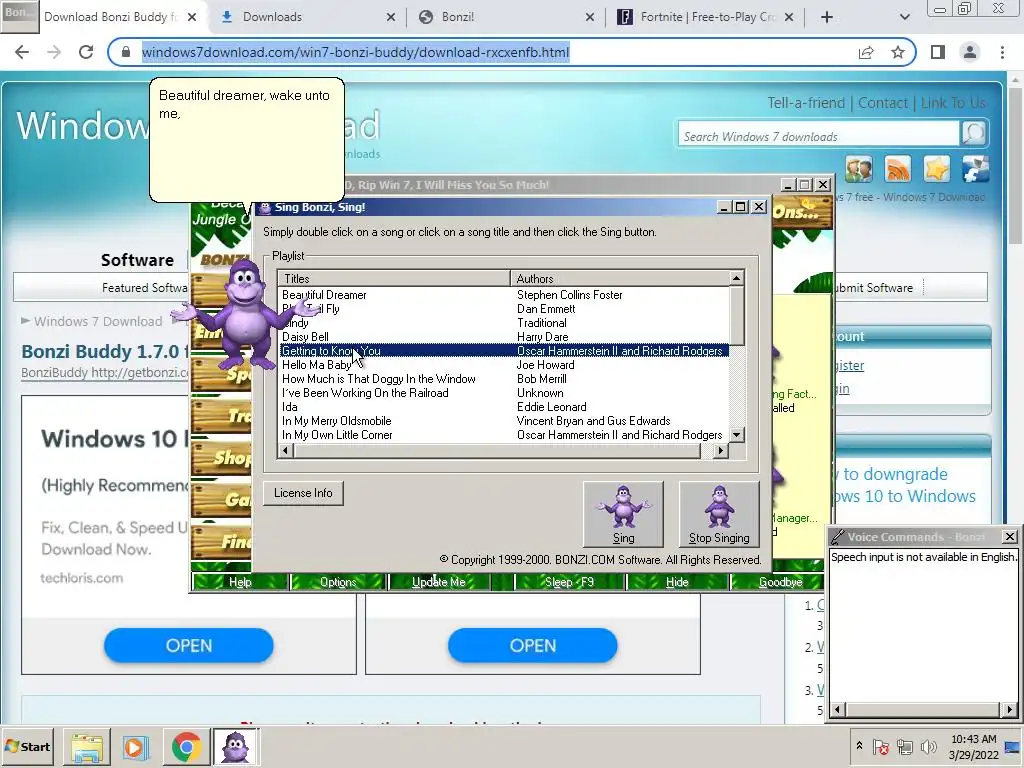The image size is (1024, 768).
Task: Click the Contact link
Action: click(x=882, y=103)
